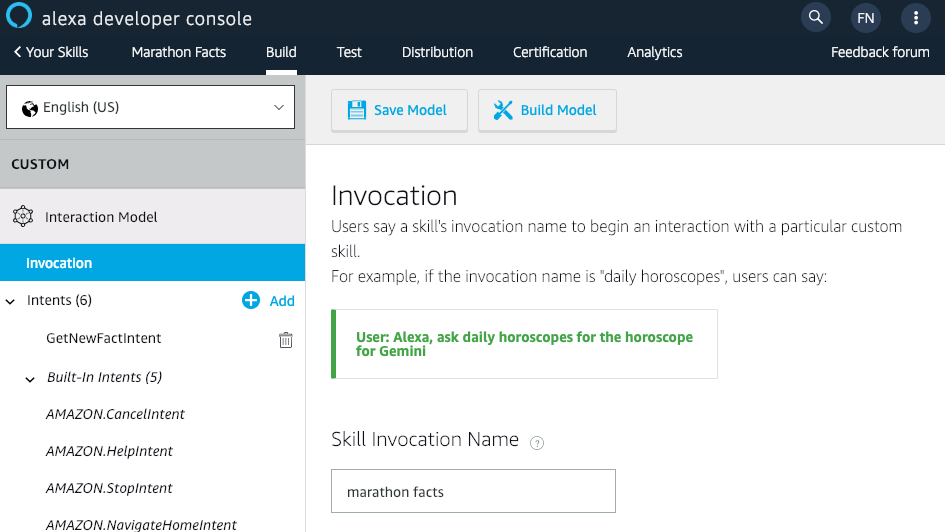
Task: Switch to the Test tab
Action: pos(349,52)
